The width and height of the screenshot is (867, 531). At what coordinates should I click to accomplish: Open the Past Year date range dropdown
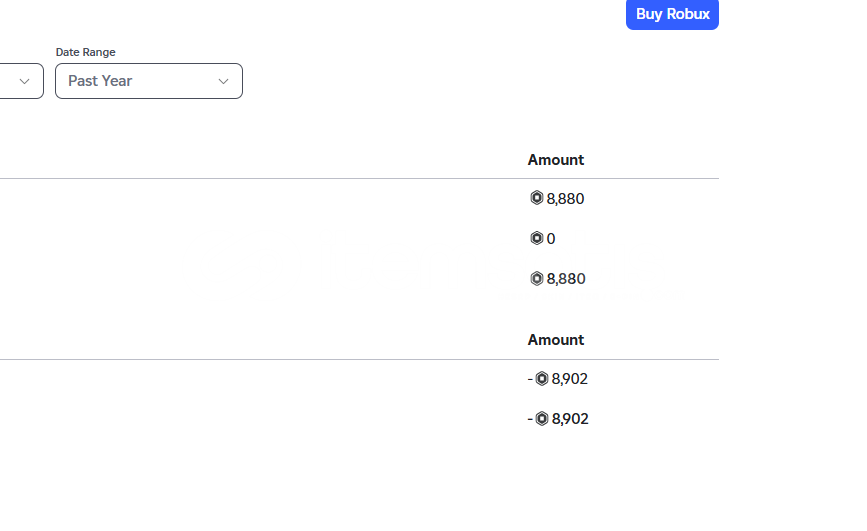coord(149,81)
